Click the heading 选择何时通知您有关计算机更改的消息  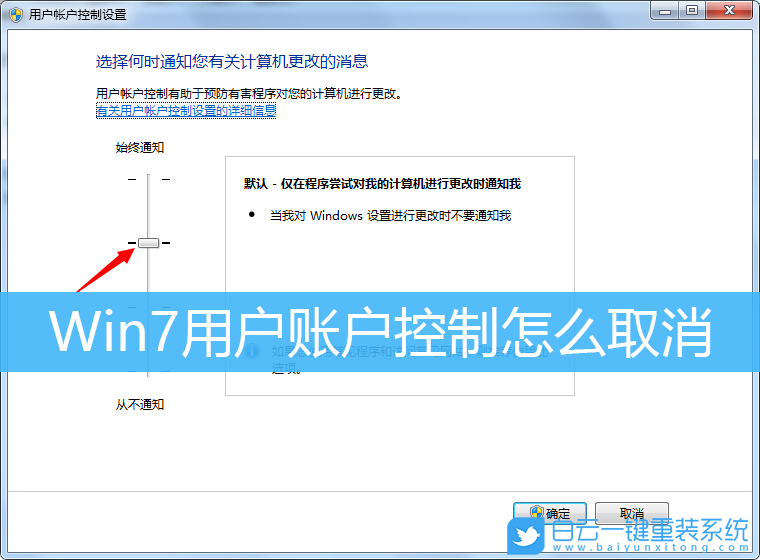[x=232, y=62]
